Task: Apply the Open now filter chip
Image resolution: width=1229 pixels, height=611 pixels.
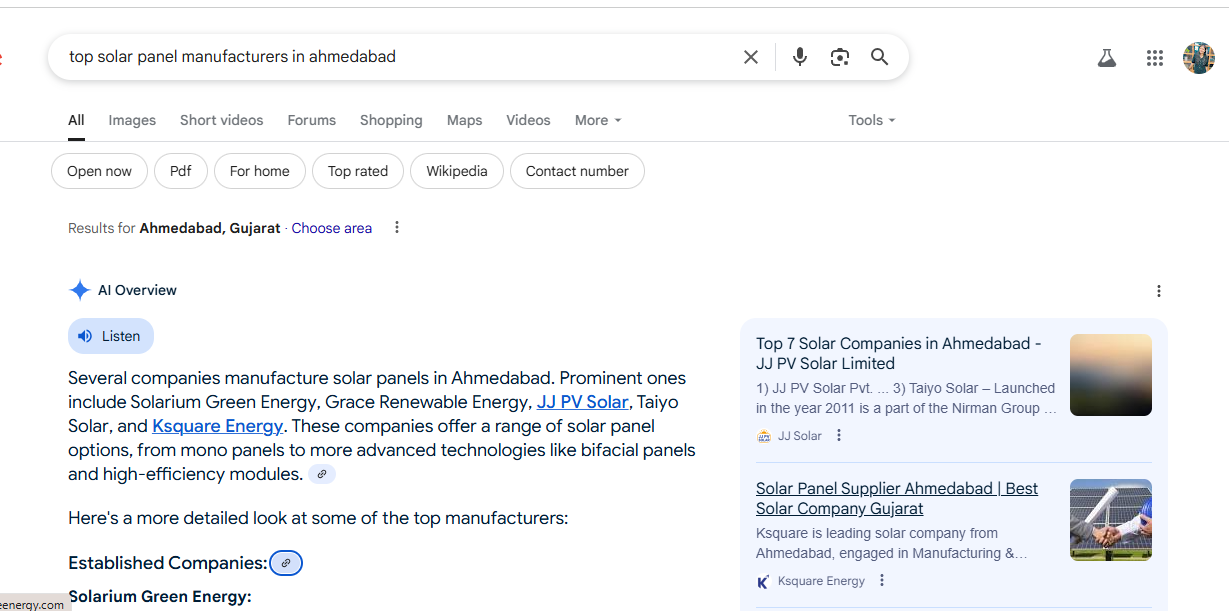Action: click(99, 171)
